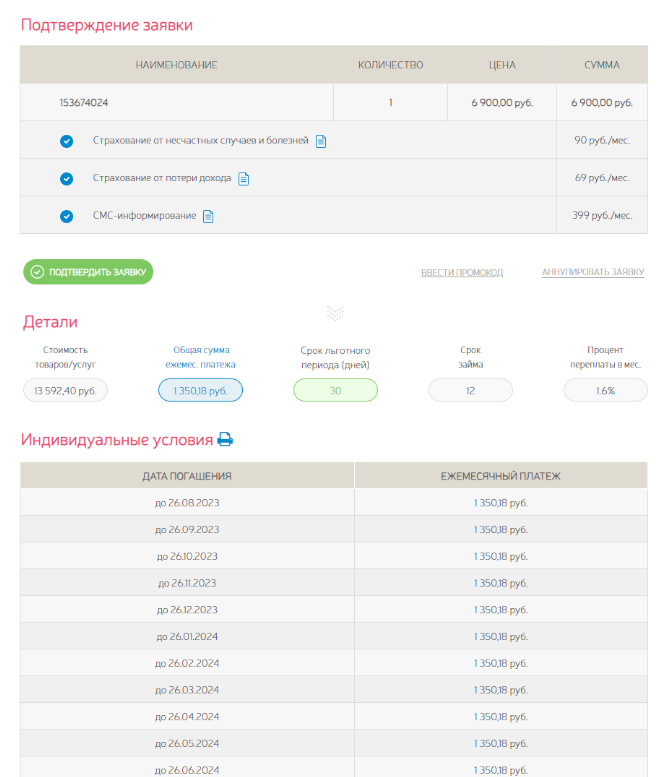
Task: Select the 1 350,18 руб. monthly payment pill
Action: 201,390
